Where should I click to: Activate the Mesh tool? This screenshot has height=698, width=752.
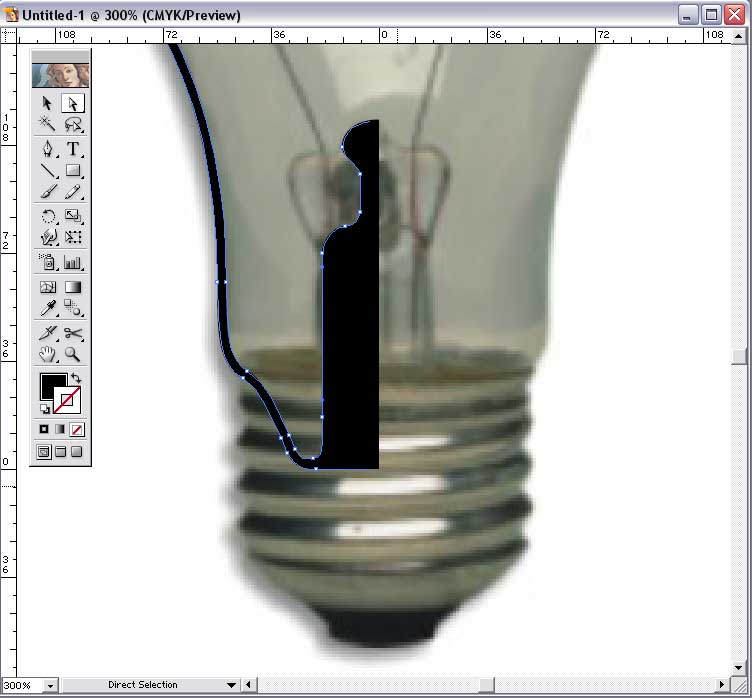coord(47,287)
